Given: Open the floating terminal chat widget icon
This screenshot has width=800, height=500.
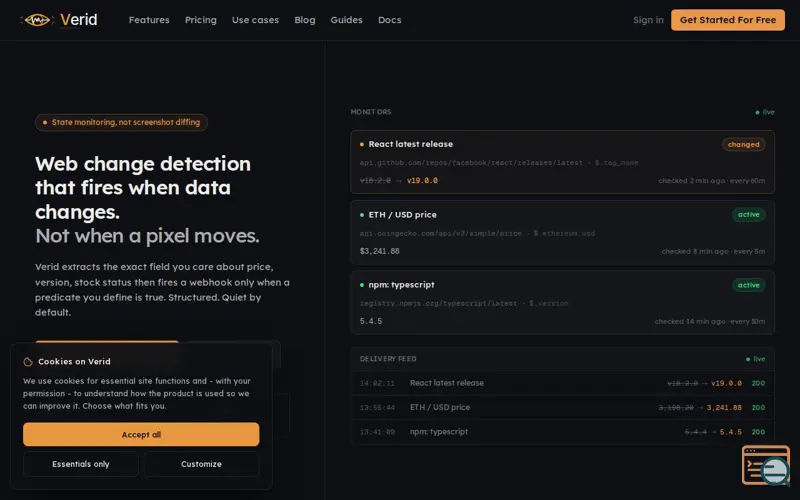Looking at the screenshot, I should 766,465.
